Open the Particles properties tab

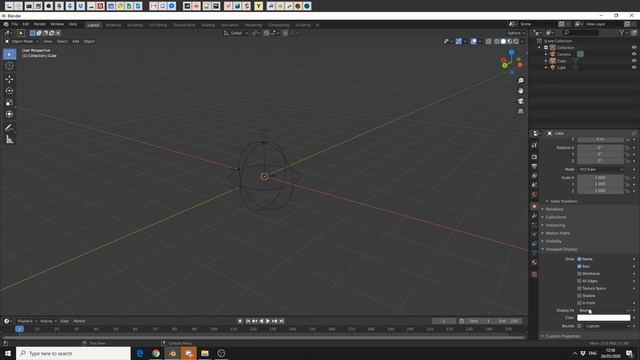pyautogui.click(x=534, y=225)
